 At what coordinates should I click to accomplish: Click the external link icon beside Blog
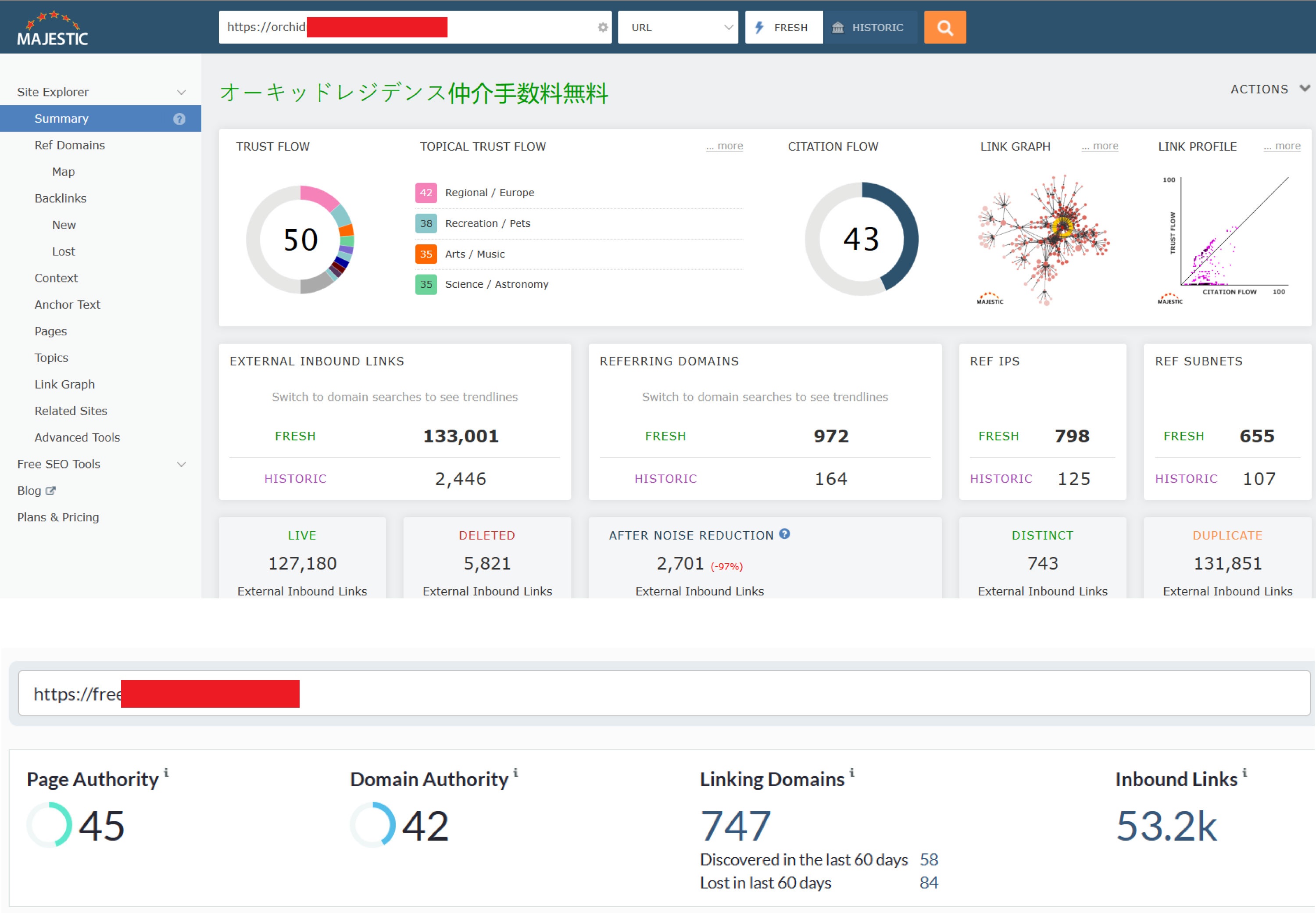tap(50, 491)
